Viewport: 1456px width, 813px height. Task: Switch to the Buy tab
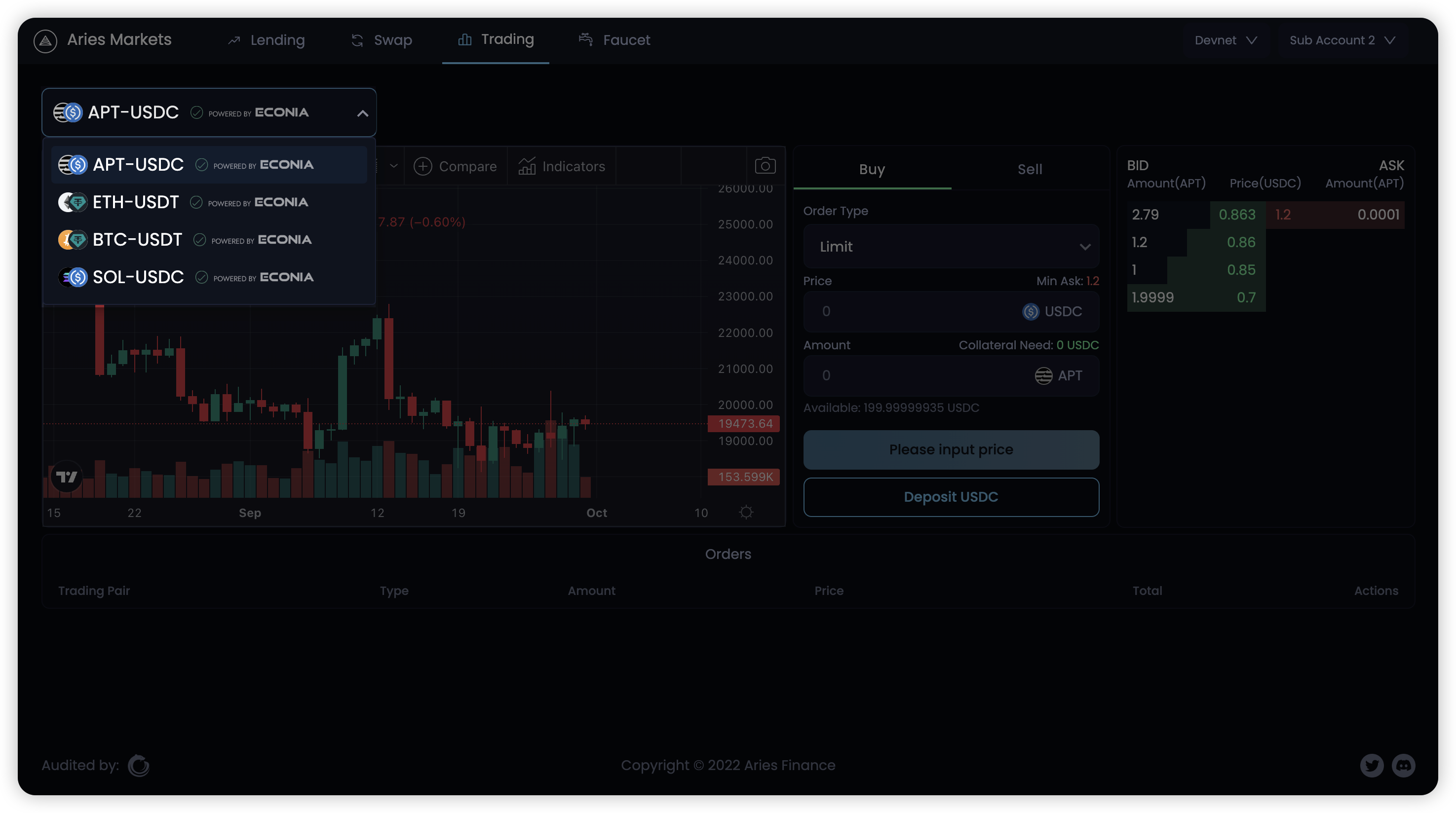[x=872, y=169]
